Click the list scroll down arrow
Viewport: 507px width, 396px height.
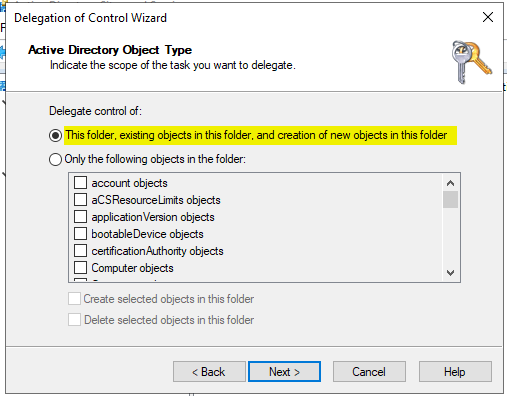[450, 273]
